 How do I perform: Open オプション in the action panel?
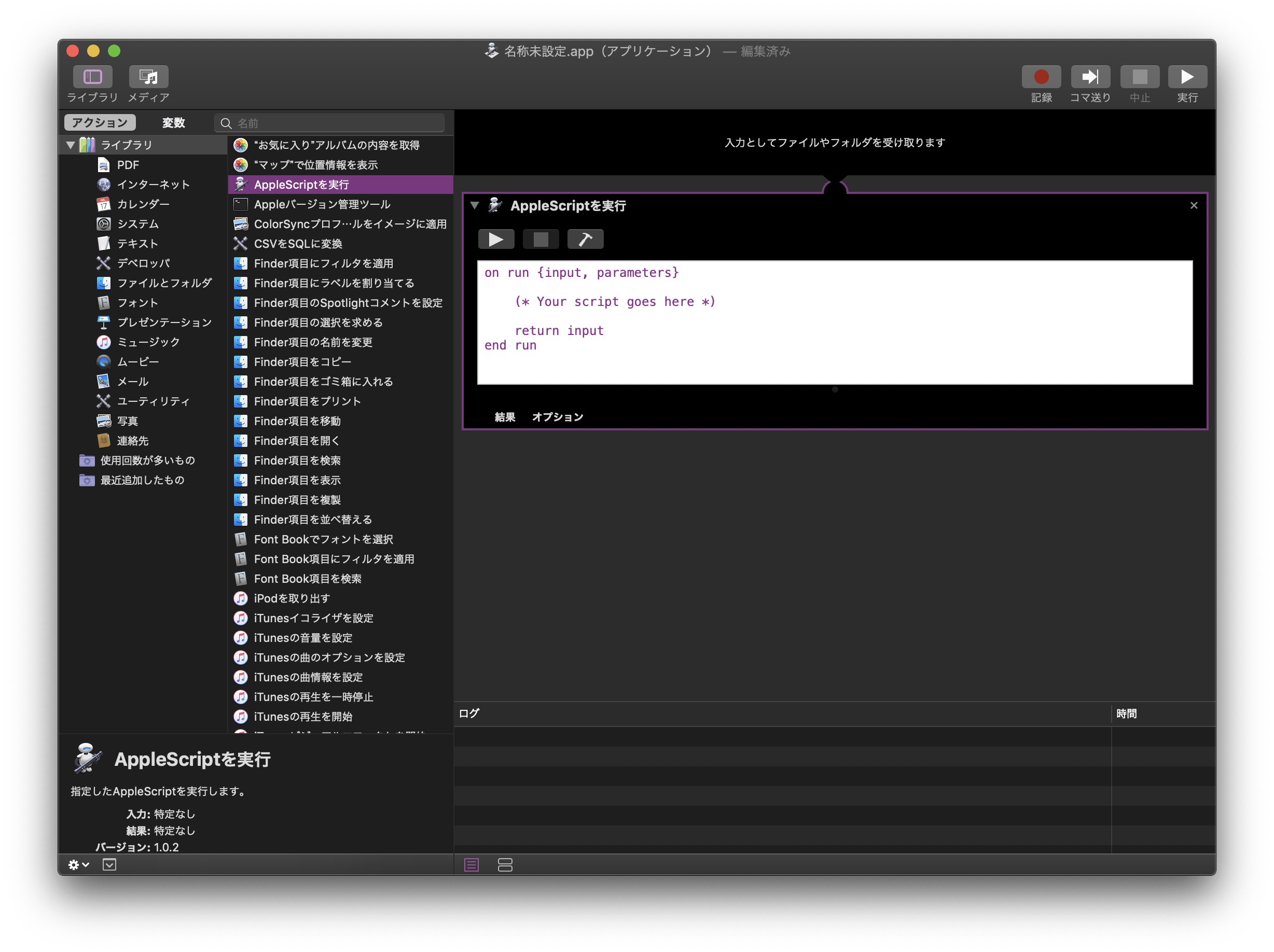(557, 417)
